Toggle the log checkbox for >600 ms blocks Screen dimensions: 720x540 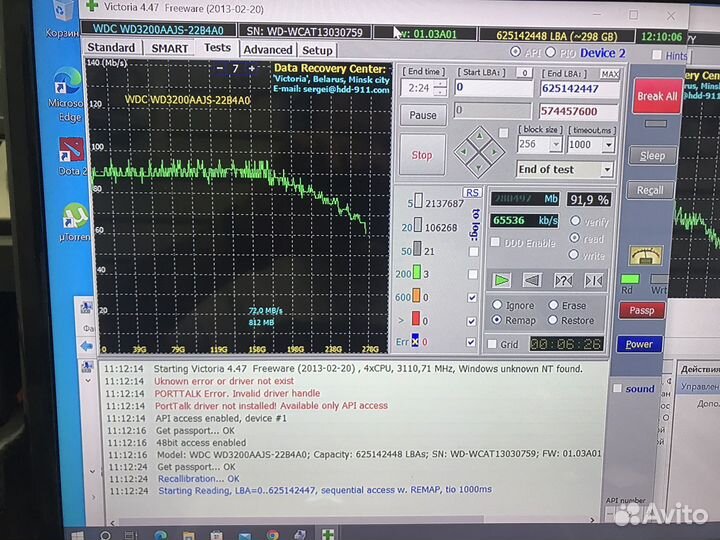(x=471, y=321)
